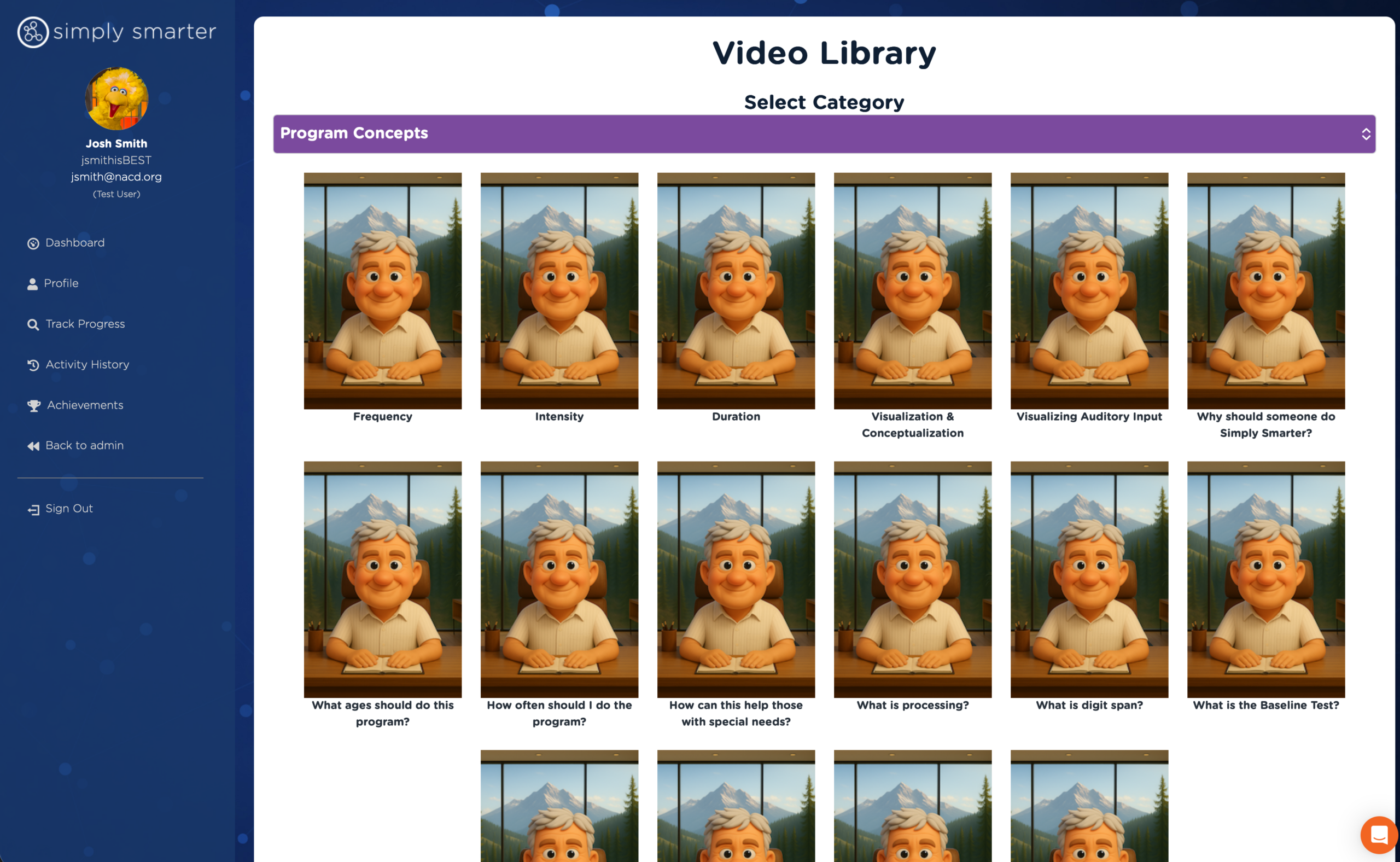Click the jsmith@nacd.org email link
The image size is (1400, 862).
[x=116, y=177]
